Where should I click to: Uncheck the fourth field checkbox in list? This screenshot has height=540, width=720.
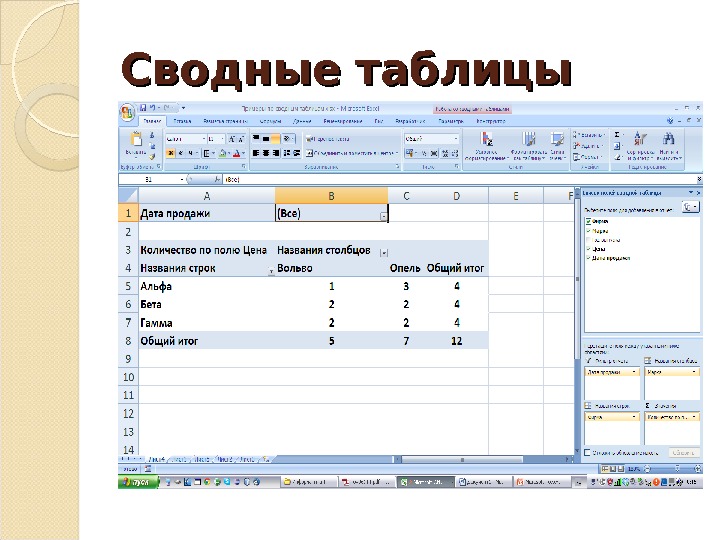coord(588,249)
